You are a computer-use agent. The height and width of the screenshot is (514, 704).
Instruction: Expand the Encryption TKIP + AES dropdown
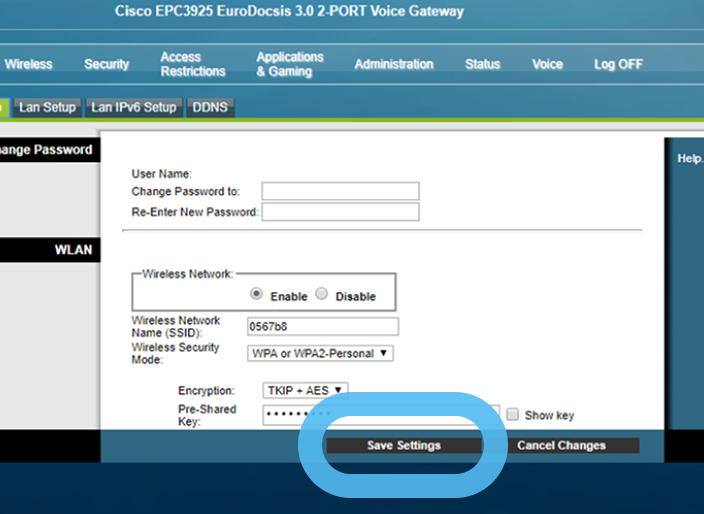point(305,390)
